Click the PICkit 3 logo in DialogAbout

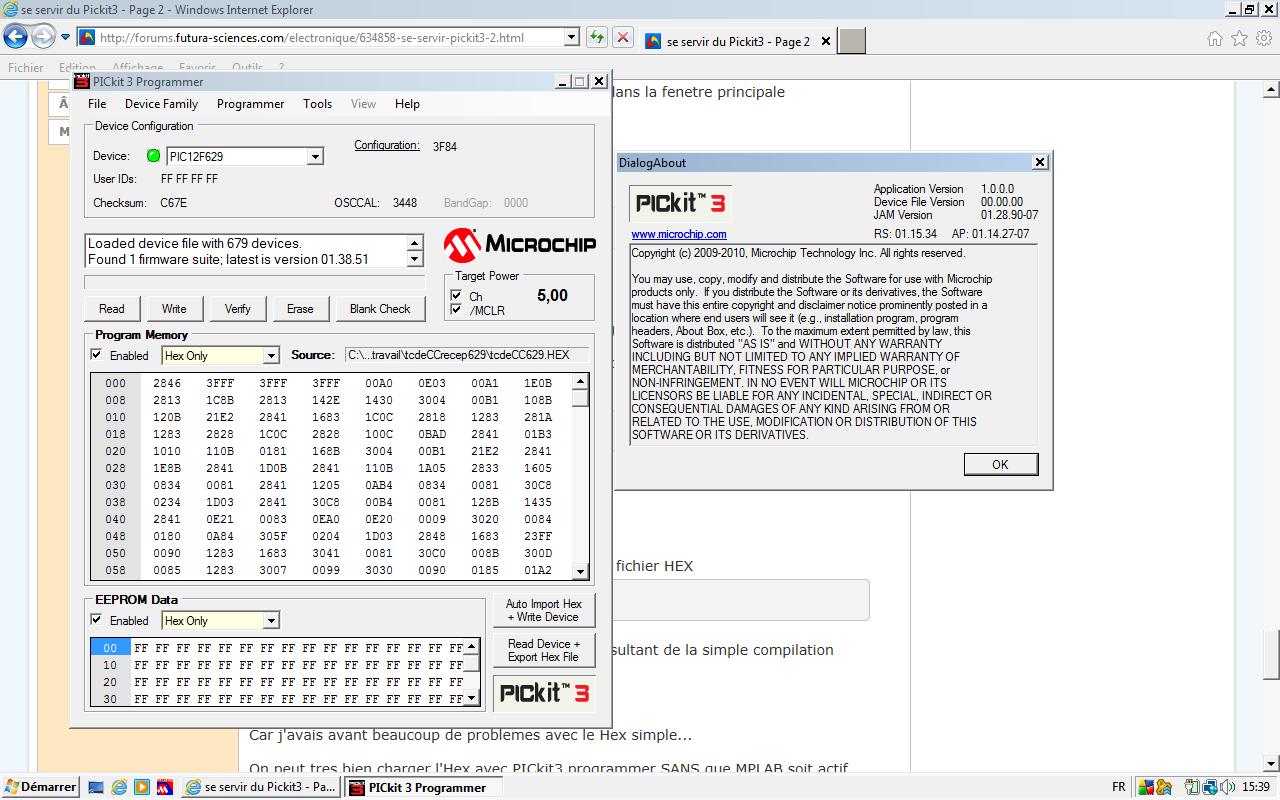[680, 204]
